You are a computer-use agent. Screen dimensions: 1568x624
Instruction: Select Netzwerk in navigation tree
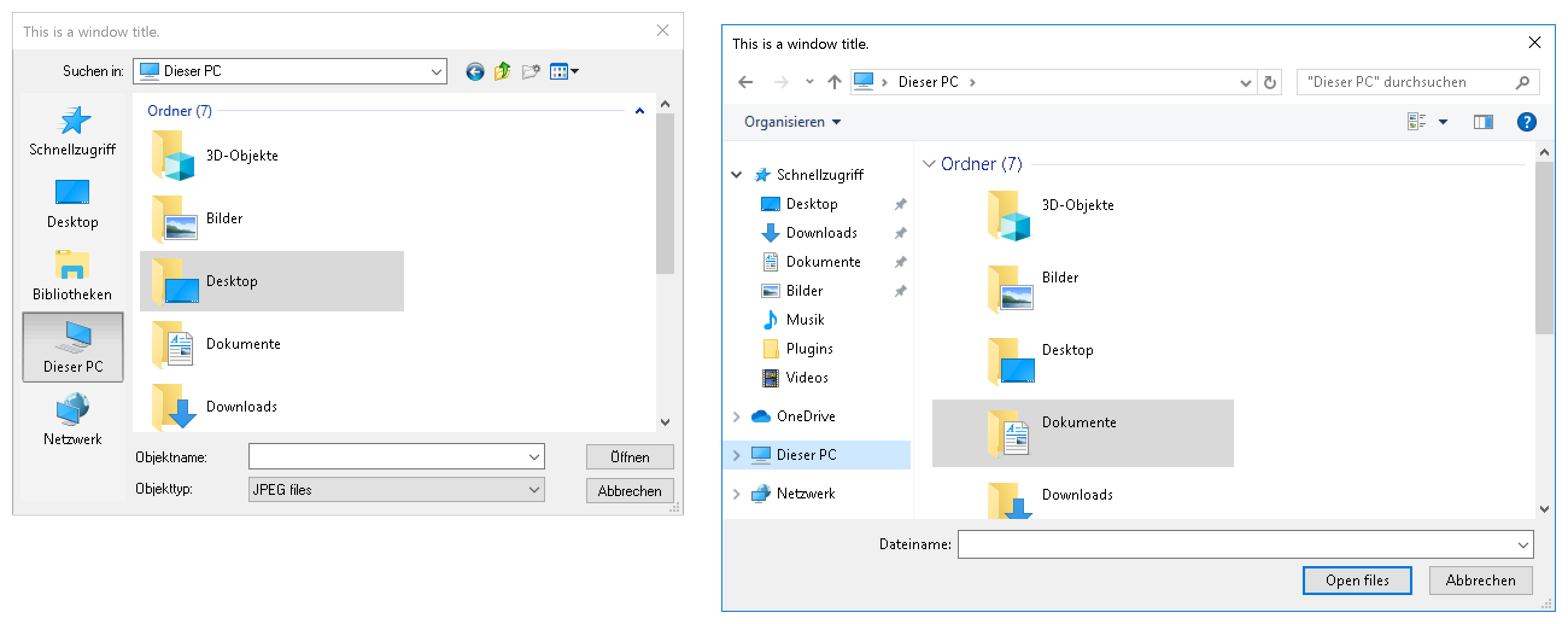coord(805,494)
